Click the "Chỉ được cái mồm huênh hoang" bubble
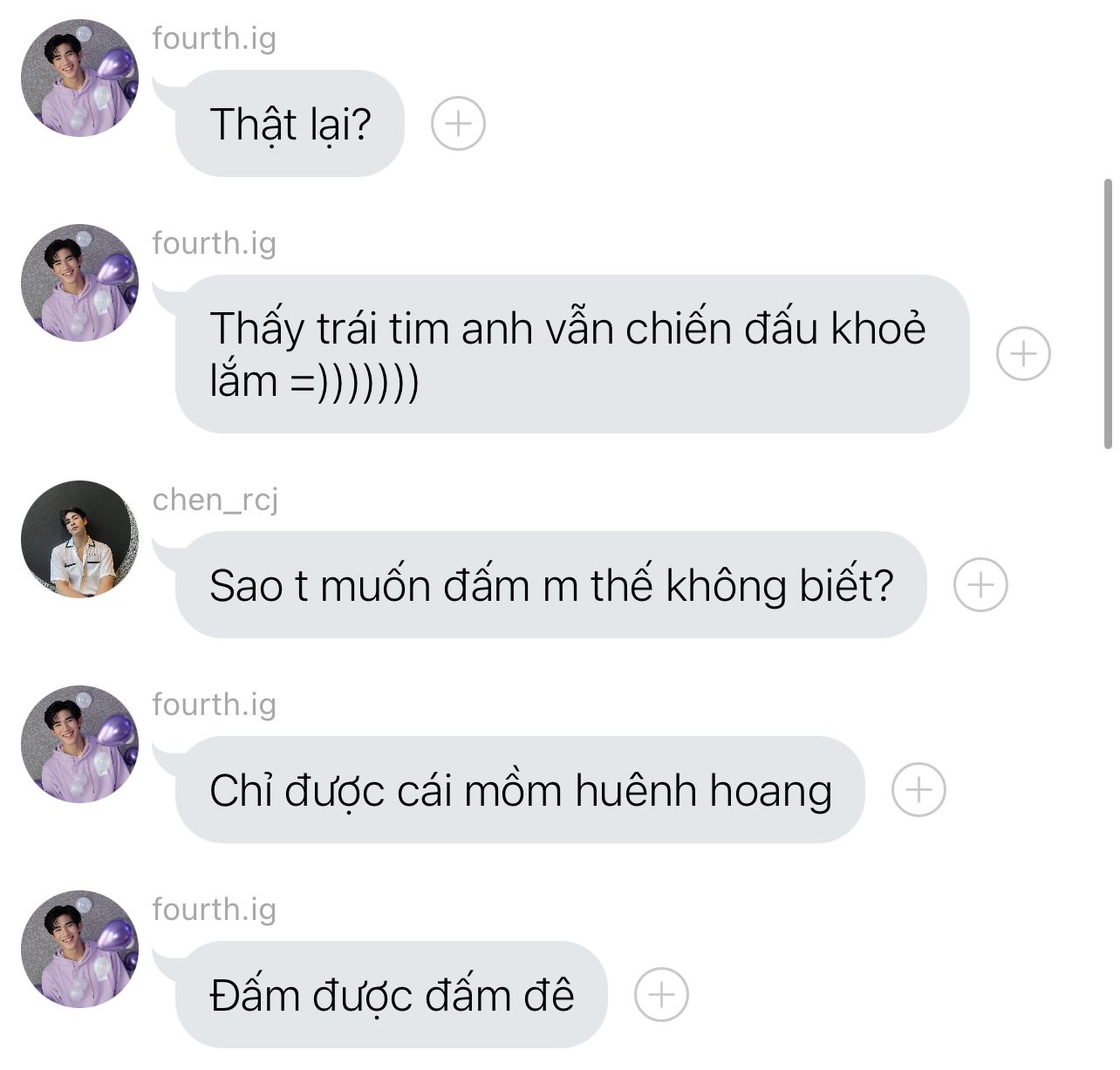The image size is (1120, 1070). [520, 790]
